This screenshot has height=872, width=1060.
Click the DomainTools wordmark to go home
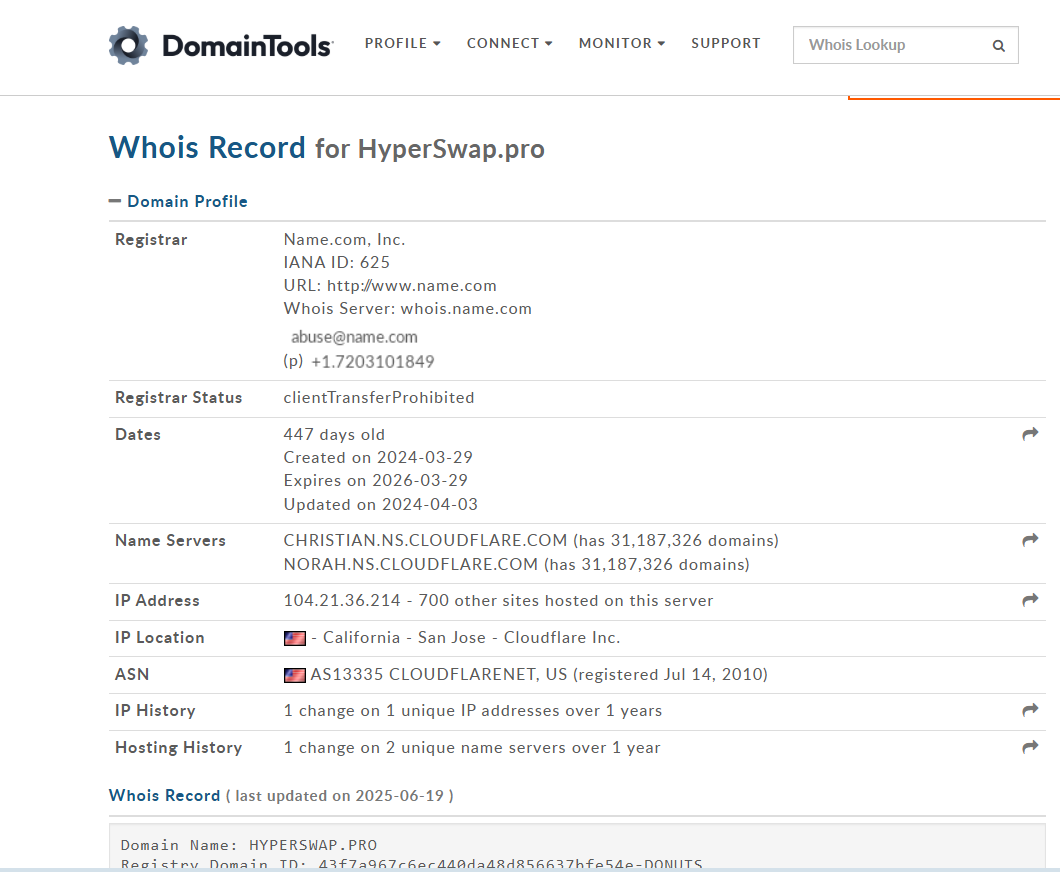click(244, 44)
